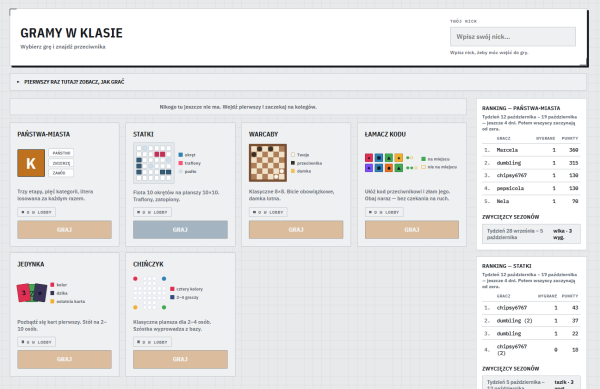Select Marcela row in Państwa-Miasta ranking
Image resolution: width=600 pixels, height=389 pixels.
(531, 150)
